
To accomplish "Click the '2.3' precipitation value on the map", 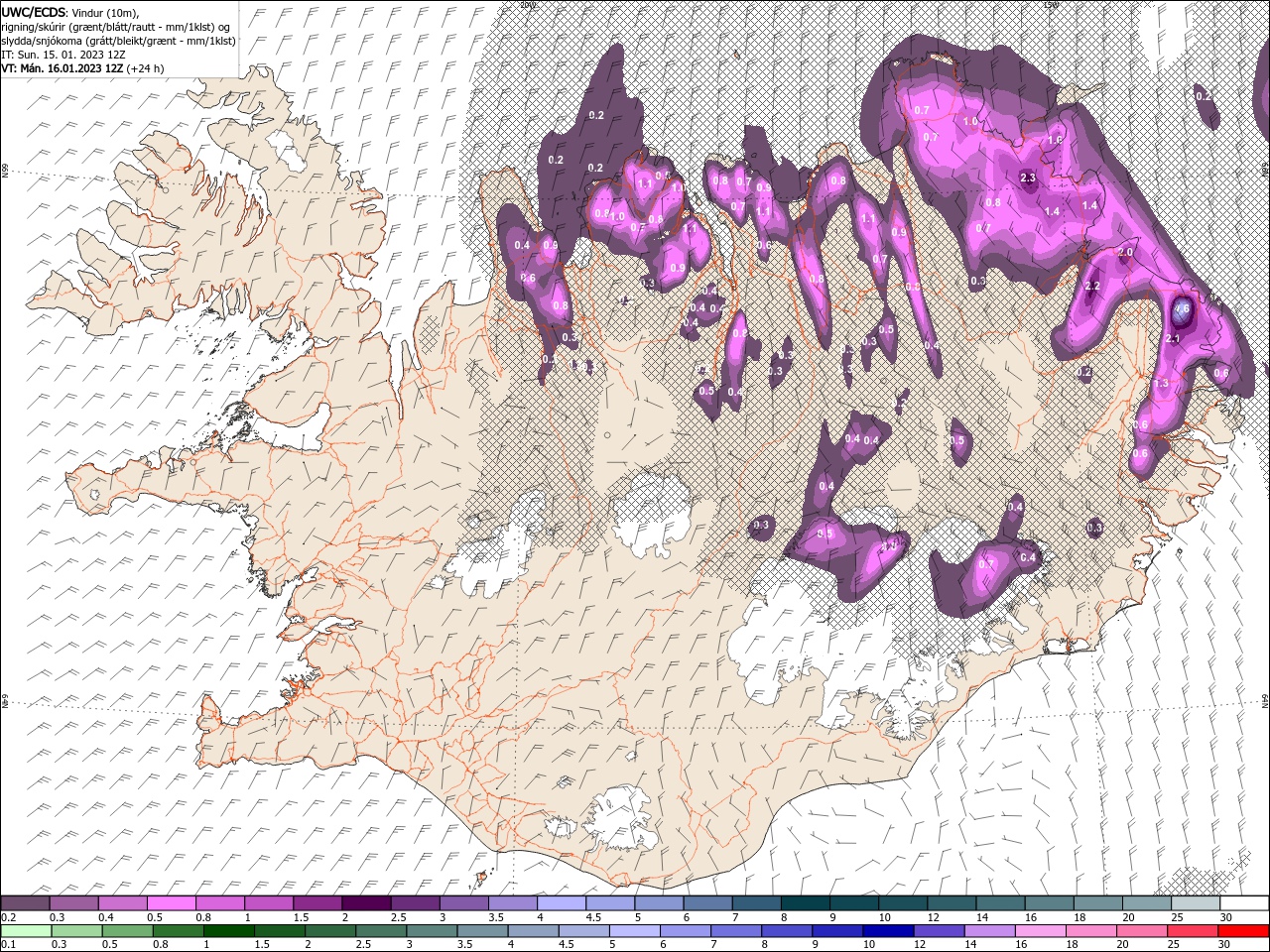I will click(1028, 178).
